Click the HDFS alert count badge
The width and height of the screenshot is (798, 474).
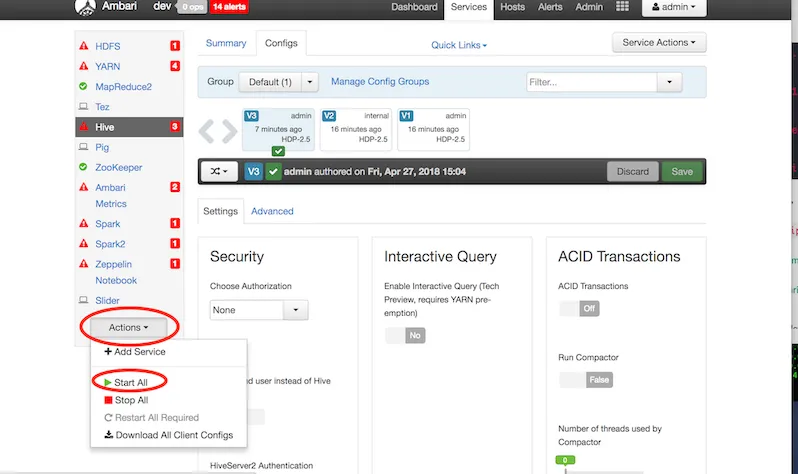175,46
